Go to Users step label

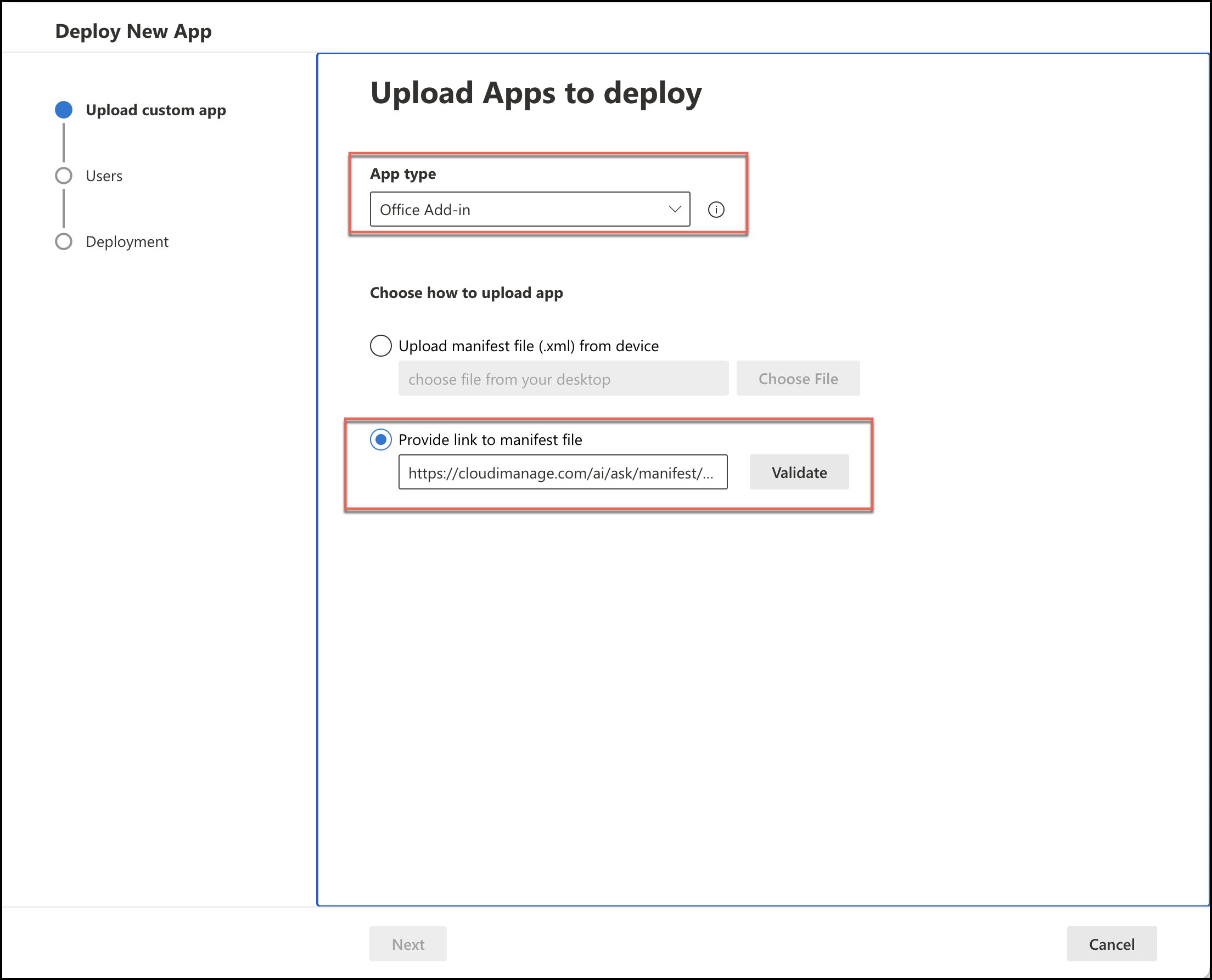click(104, 176)
